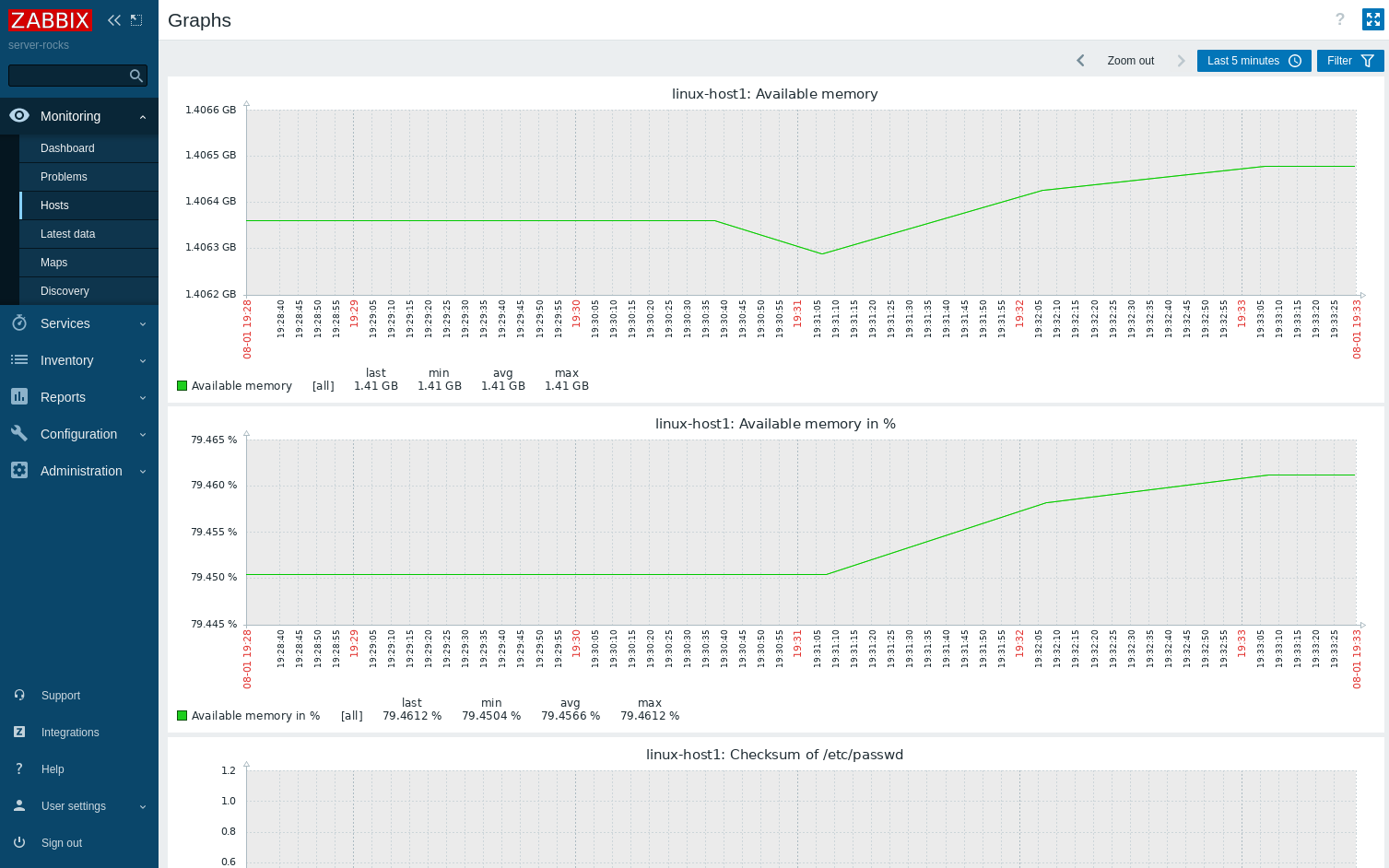
Task: Click the Configuration wrench icon
Action: [x=19, y=433]
